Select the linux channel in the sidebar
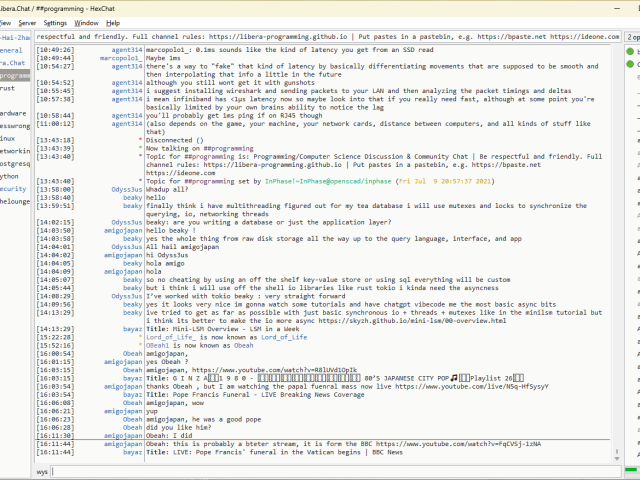Viewport: 640px width, 480px height. (8, 138)
